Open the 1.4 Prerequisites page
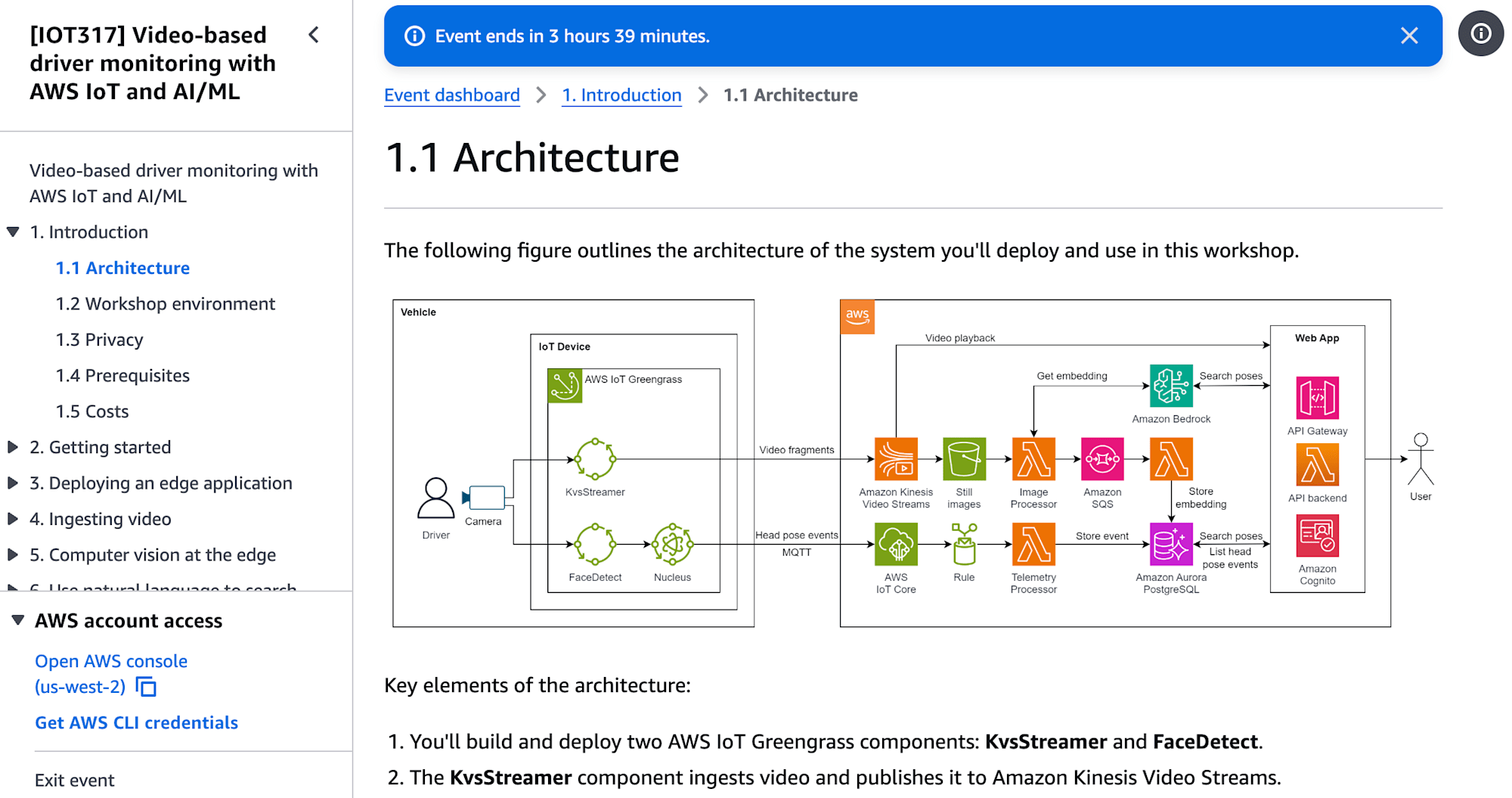Image resolution: width=1512 pixels, height=798 pixels. (122, 375)
